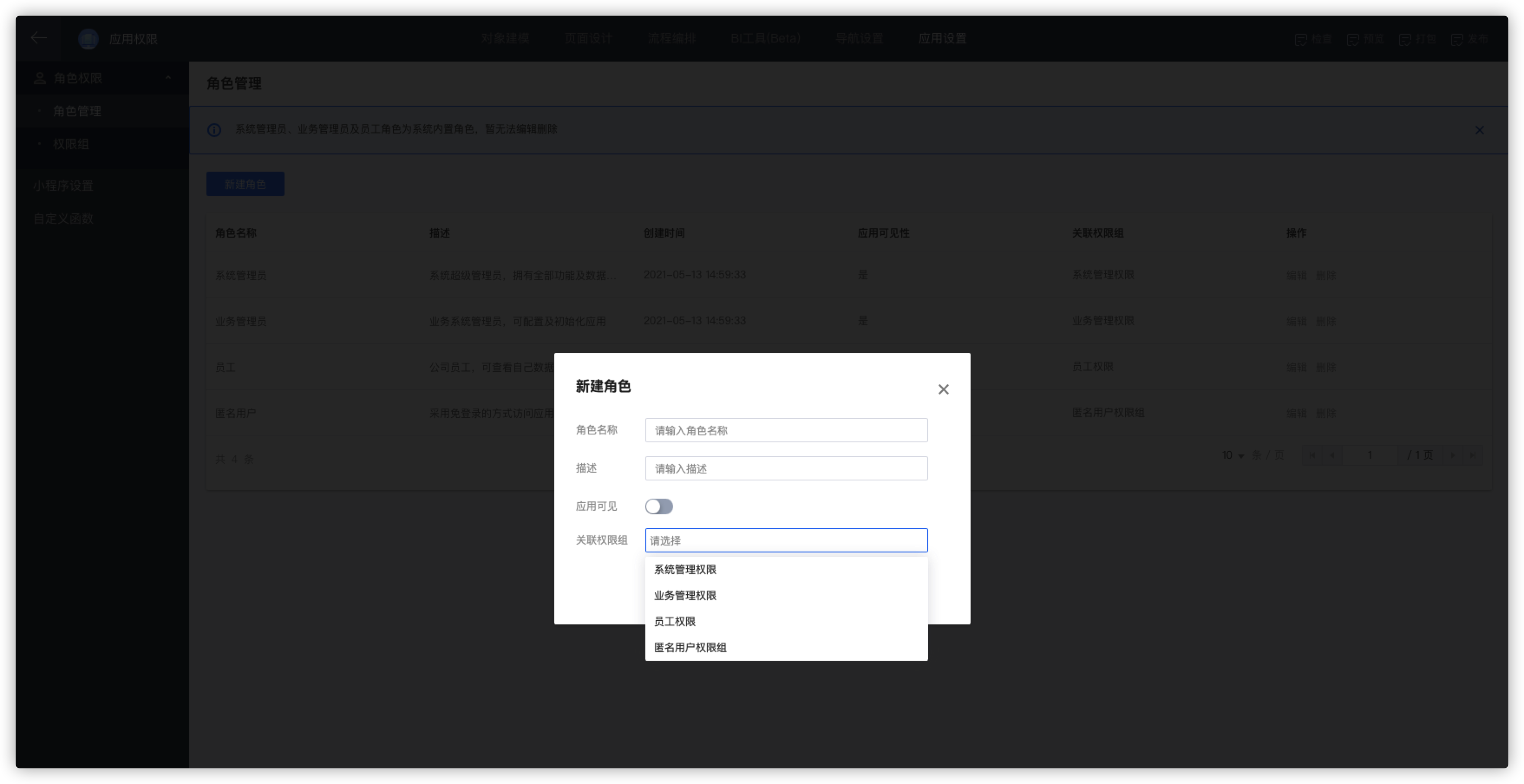
Task: Select 业务管理权限 from the dropdown list
Action: pyautogui.click(x=786, y=595)
